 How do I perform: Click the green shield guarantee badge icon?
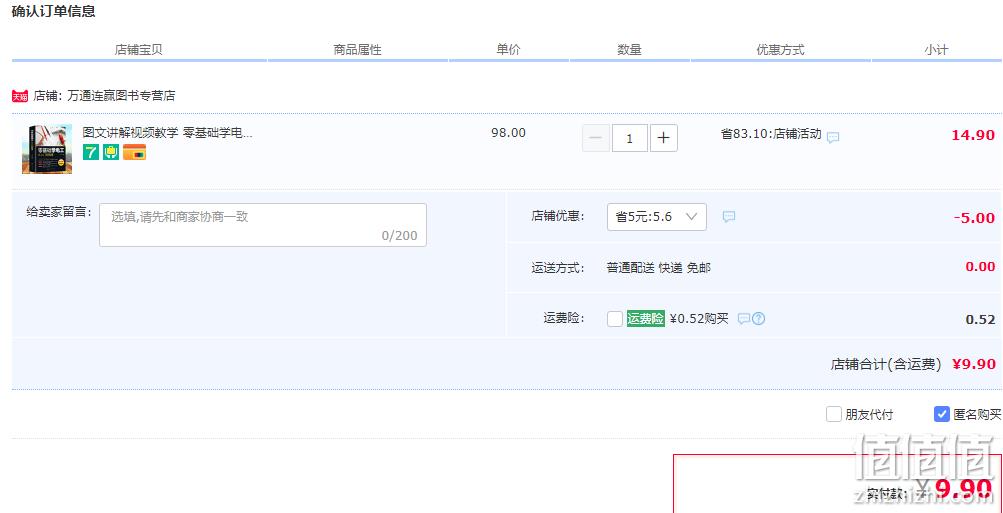pos(111,152)
